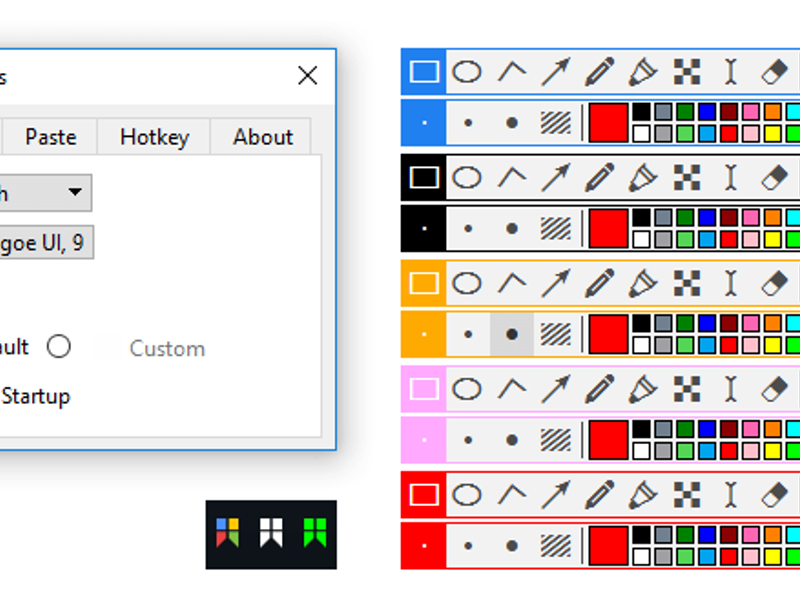Select text tool in red toolbar
Viewport: 800px width, 600px height.
coord(731,495)
